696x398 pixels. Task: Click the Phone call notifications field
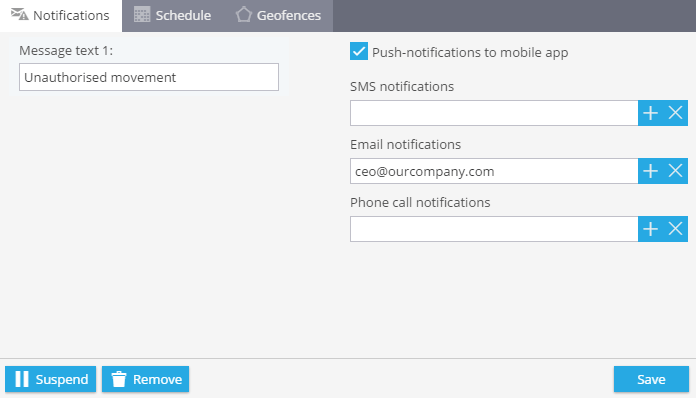(x=494, y=229)
